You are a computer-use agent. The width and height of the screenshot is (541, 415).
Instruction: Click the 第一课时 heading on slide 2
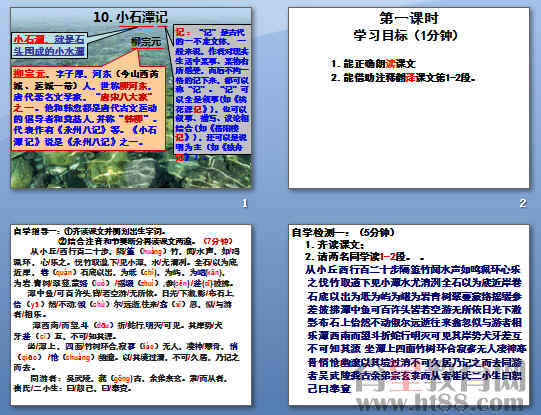pyautogui.click(x=409, y=18)
